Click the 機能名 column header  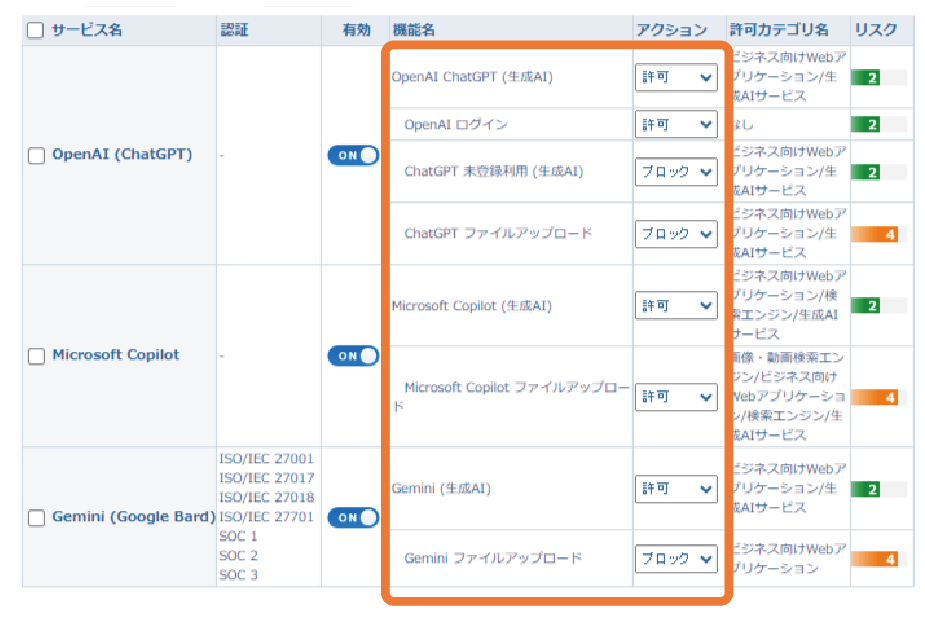(414, 30)
